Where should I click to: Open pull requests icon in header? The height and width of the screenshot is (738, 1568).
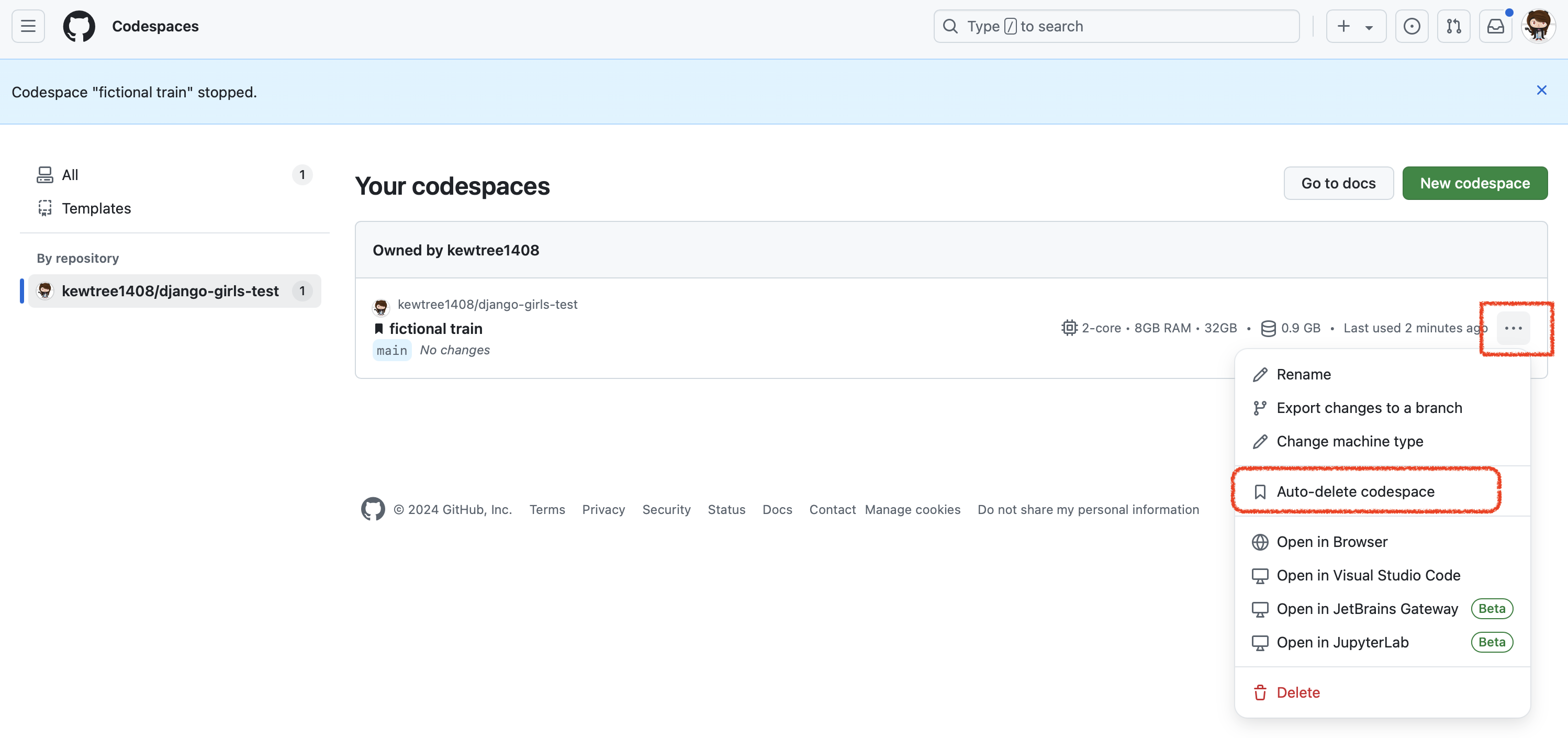pos(1453,26)
